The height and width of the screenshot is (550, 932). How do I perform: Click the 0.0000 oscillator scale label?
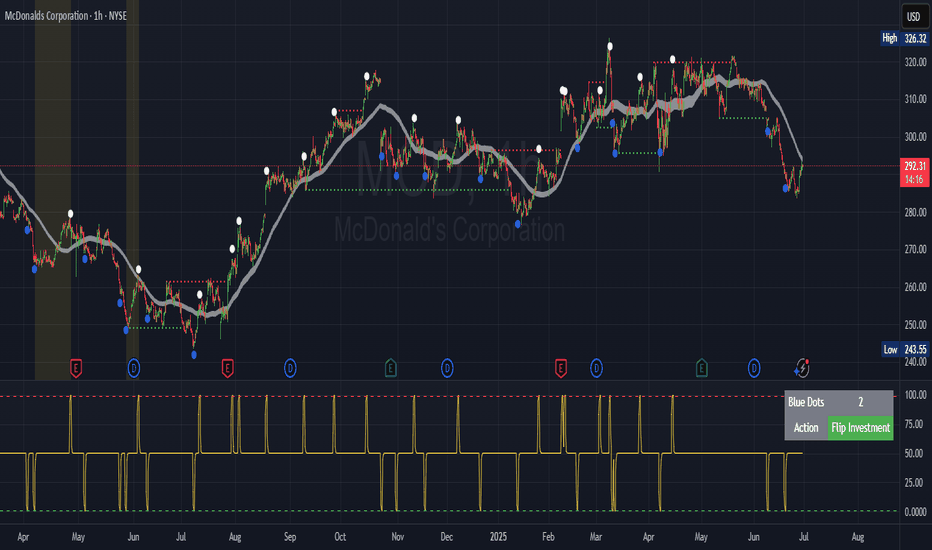[x=915, y=511]
